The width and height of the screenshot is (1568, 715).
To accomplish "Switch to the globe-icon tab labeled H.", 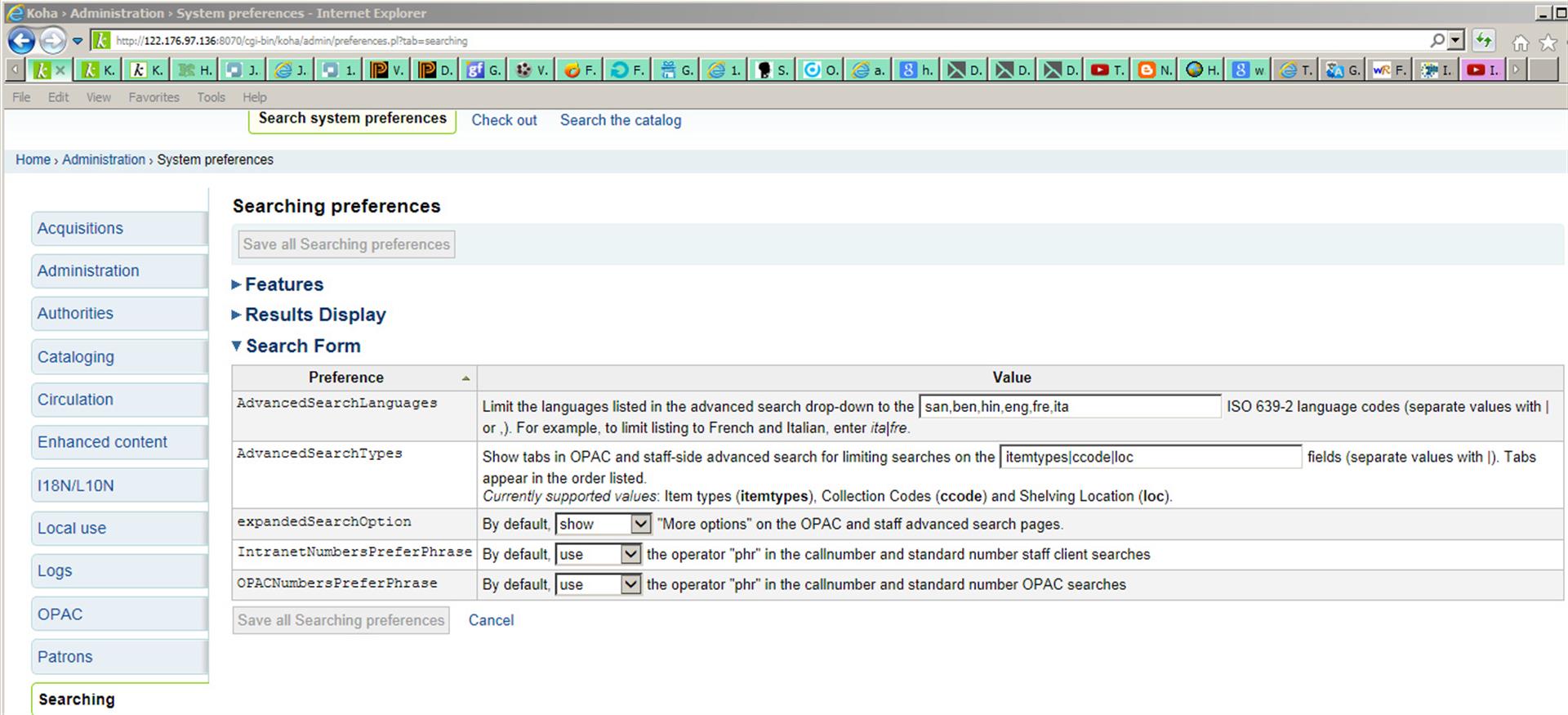I will coord(1202,70).
